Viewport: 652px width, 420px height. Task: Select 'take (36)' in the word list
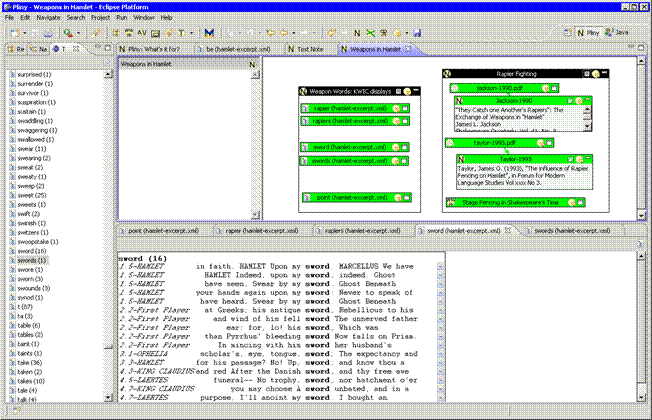[30, 363]
